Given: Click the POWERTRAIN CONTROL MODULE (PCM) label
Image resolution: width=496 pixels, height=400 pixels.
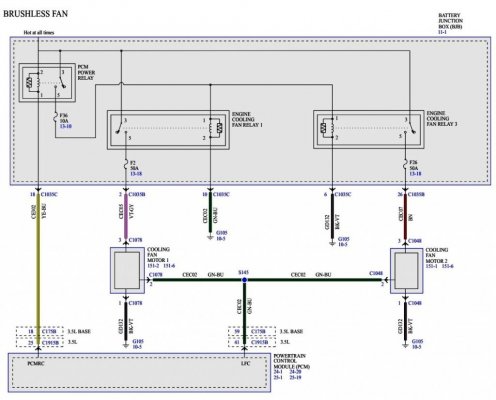Looking at the screenshot, I should [291, 361].
